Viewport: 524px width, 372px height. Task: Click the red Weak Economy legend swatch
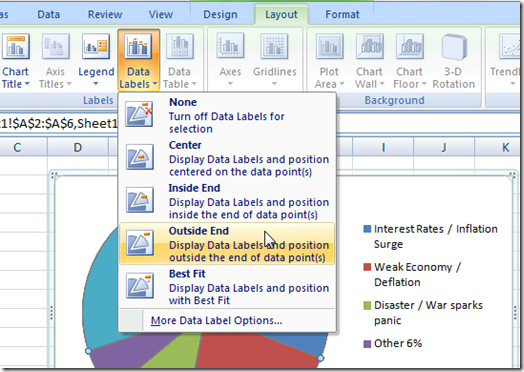coord(367,267)
